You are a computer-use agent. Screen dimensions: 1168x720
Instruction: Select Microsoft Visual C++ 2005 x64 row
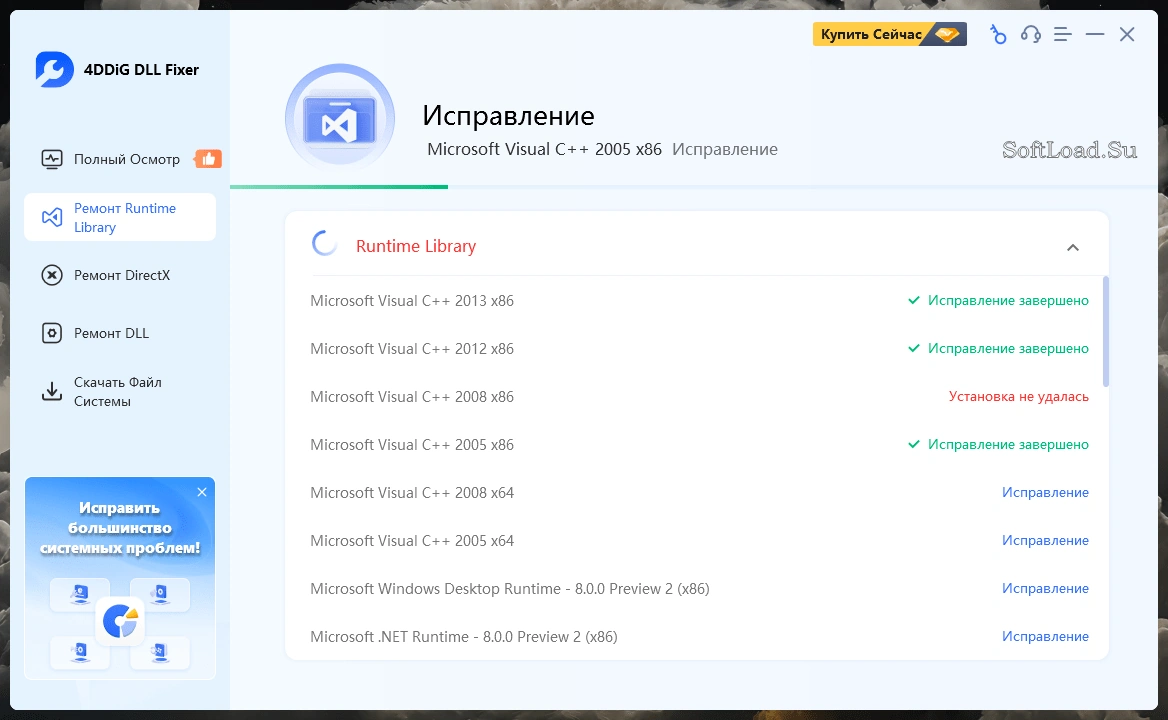click(x=699, y=541)
